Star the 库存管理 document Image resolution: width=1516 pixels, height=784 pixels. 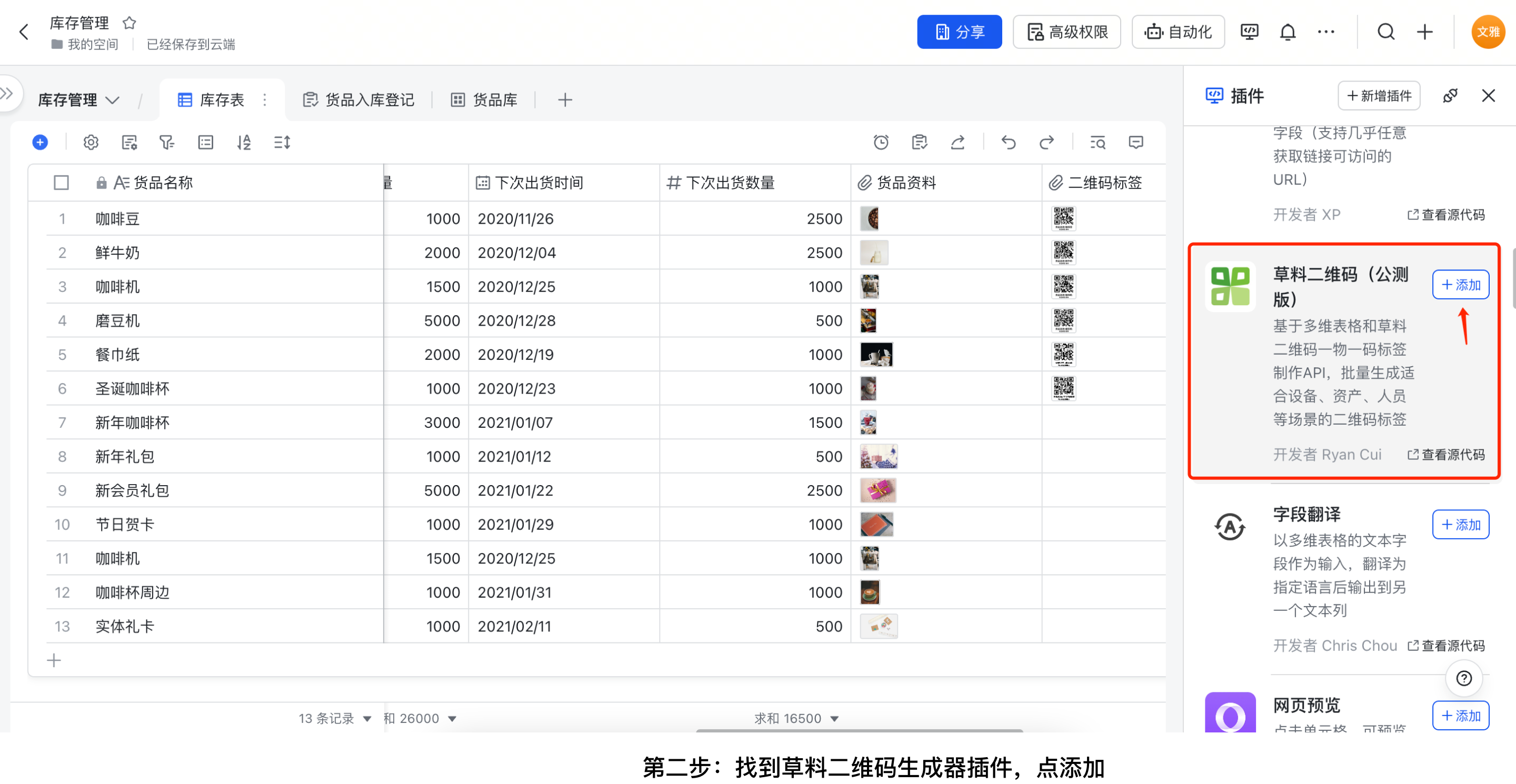click(129, 23)
